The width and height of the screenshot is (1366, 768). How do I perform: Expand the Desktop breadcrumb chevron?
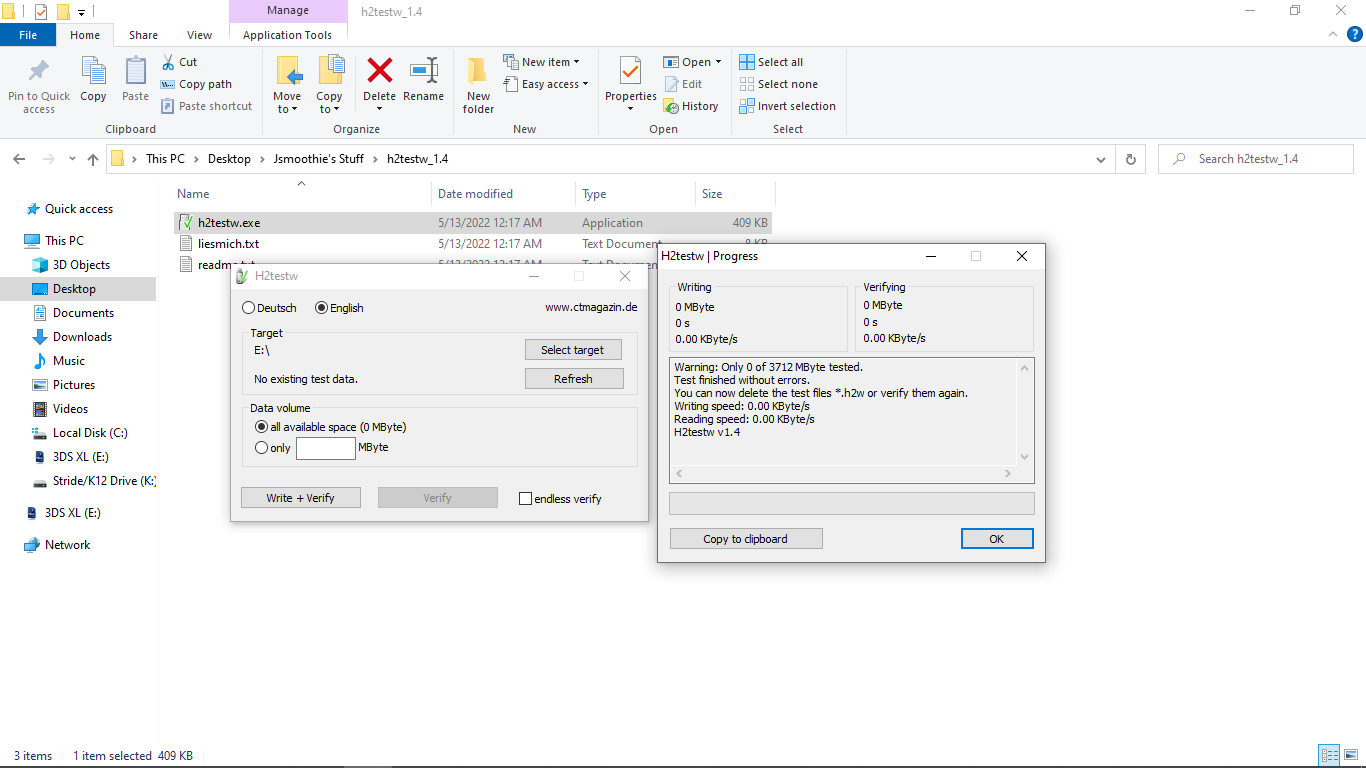(x=262, y=159)
